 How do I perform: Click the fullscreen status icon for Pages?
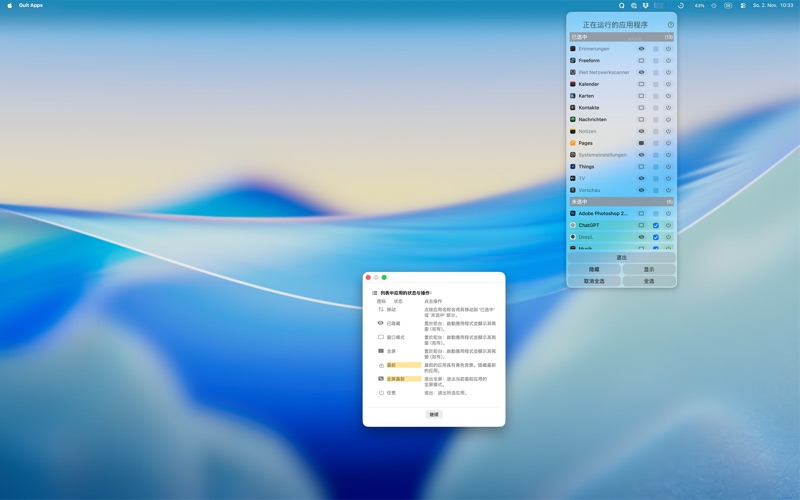tap(641, 143)
